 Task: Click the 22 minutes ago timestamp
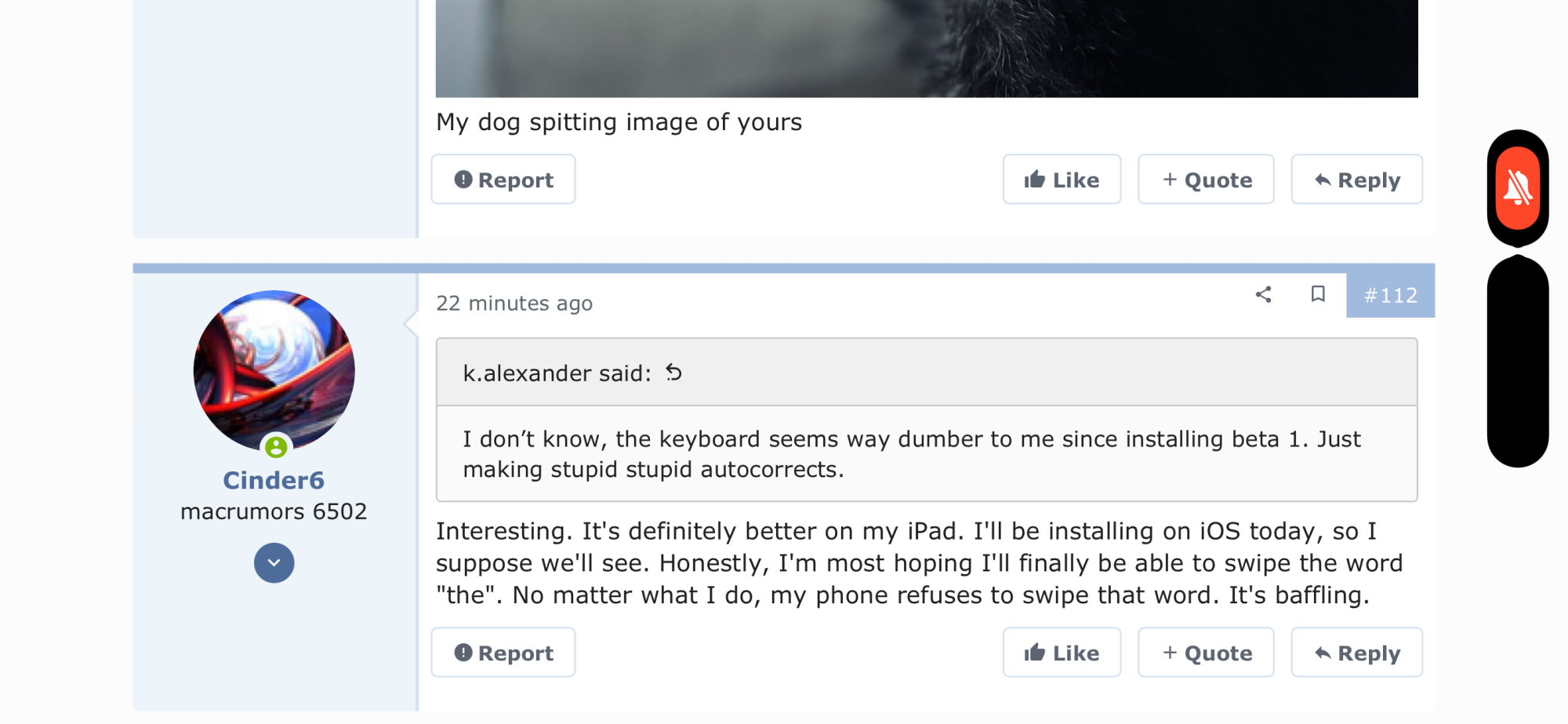(x=514, y=304)
